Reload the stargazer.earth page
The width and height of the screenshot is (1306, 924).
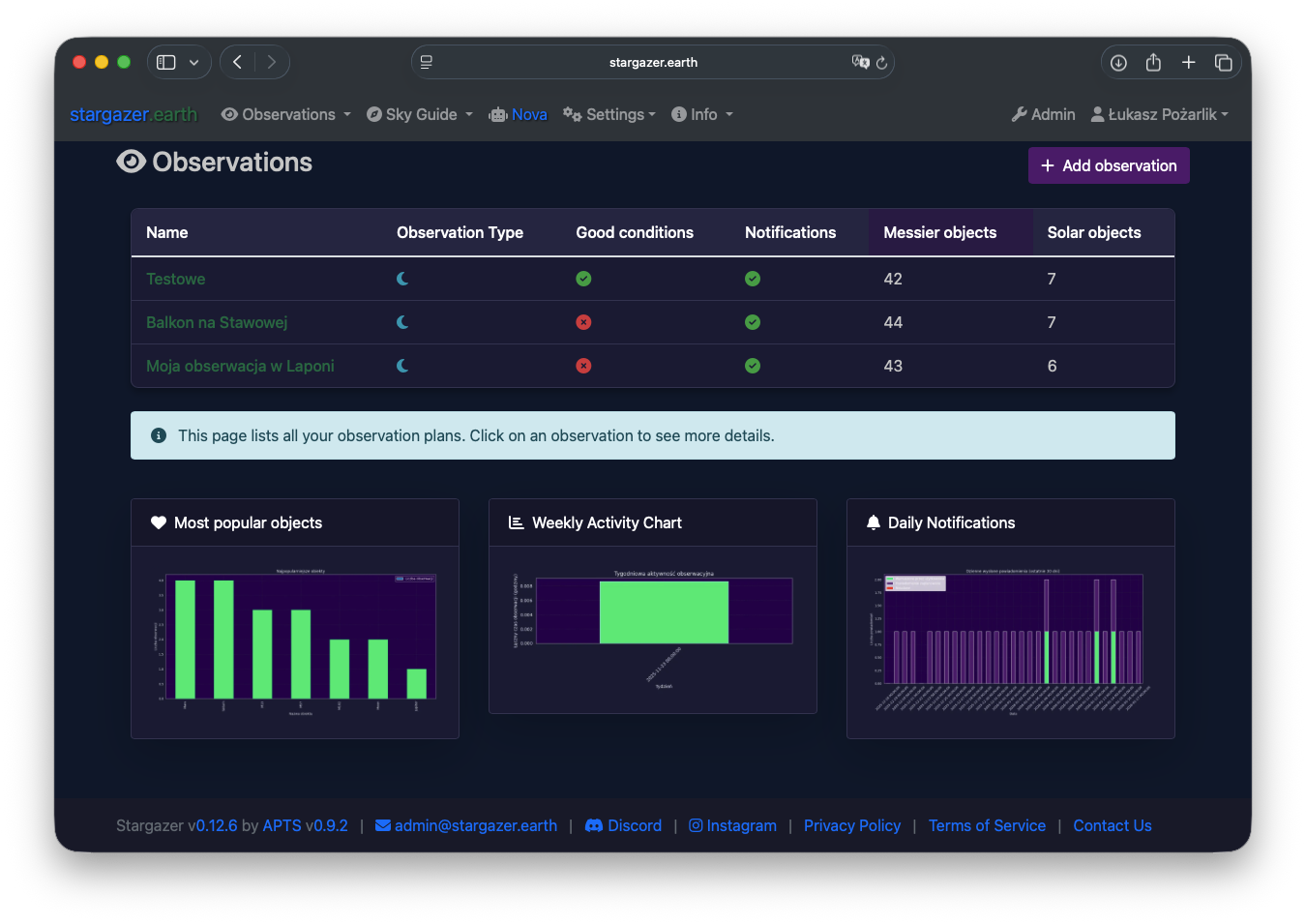tap(881, 63)
